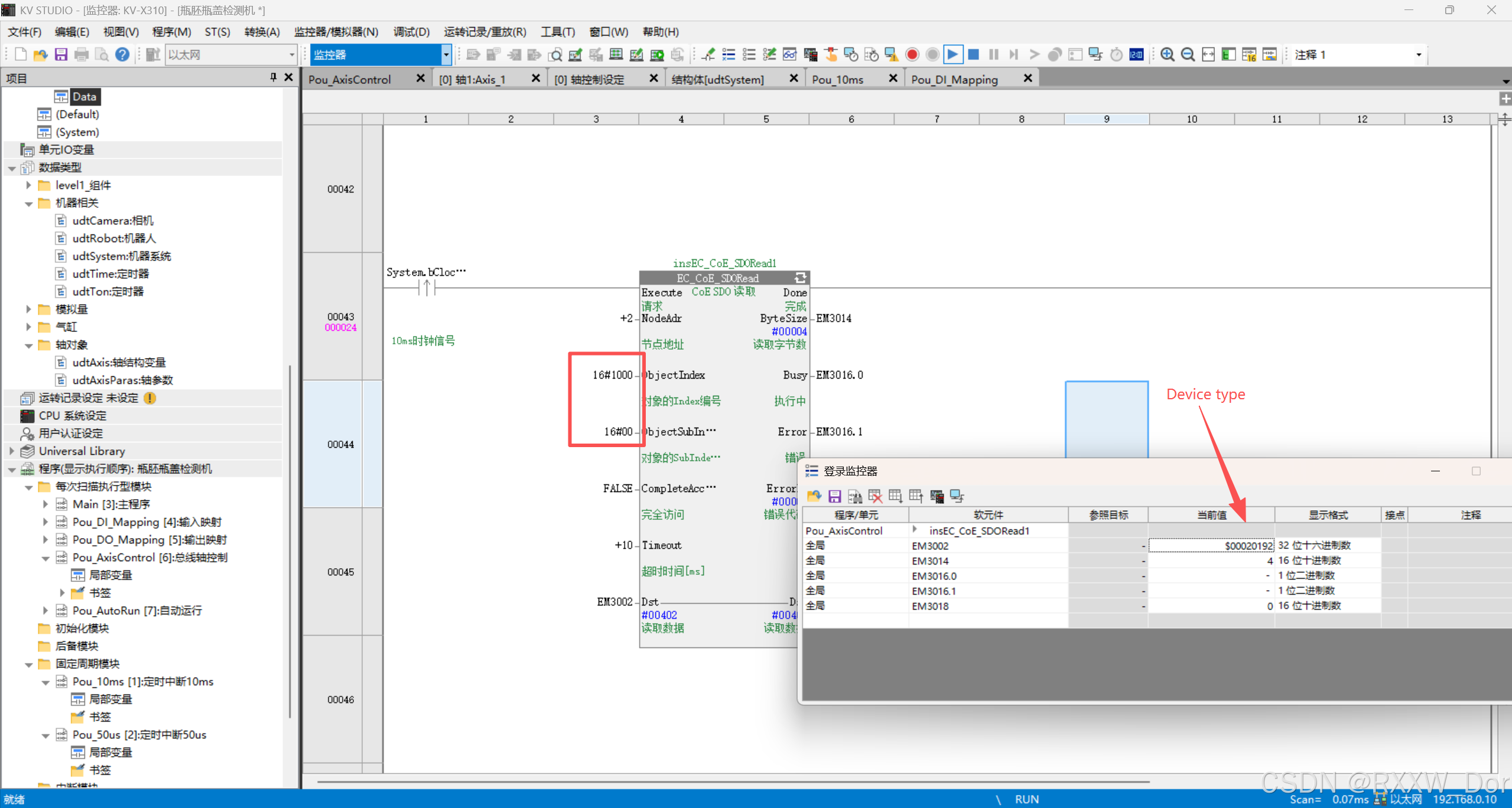Click the Zoom in magnifier icon
Screen dimensions: 1512x808
point(1167,55)
